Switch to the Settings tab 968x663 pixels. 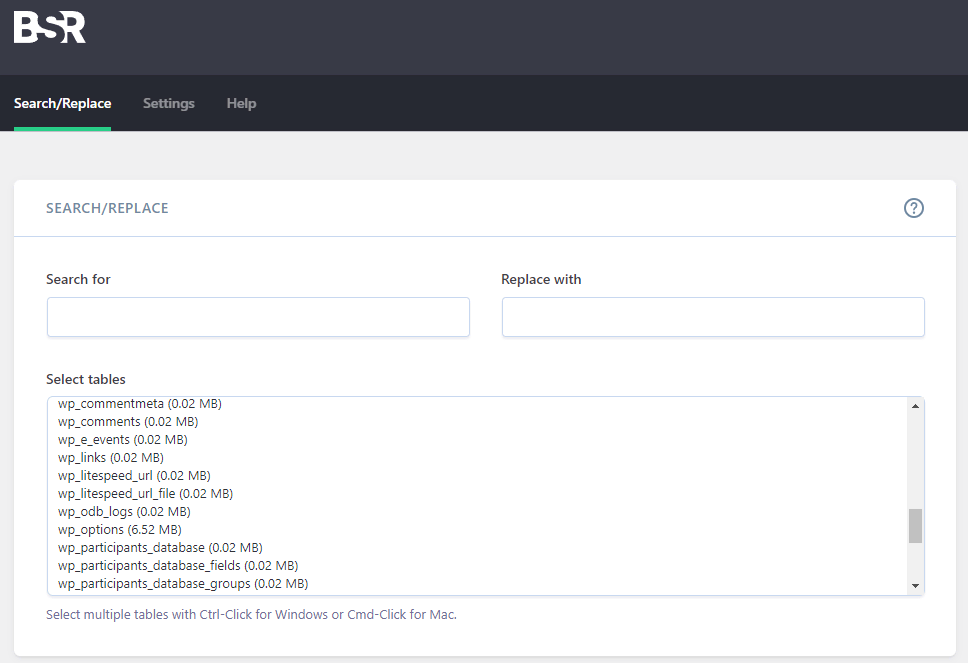click(x=169, y=103)
